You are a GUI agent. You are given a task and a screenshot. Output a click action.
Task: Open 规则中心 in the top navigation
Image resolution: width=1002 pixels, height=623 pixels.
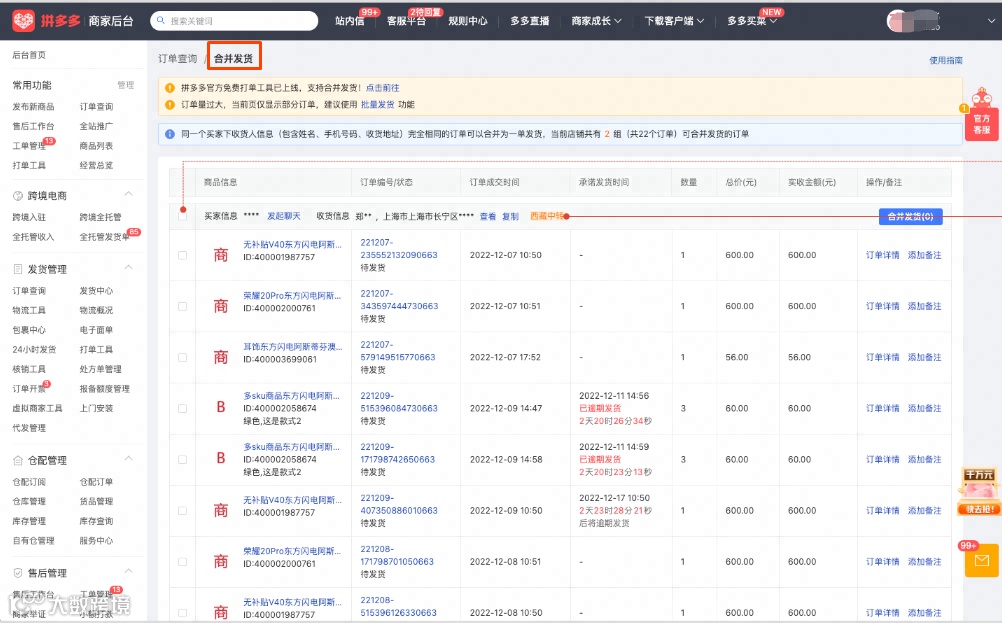click(x=468, y=21)
